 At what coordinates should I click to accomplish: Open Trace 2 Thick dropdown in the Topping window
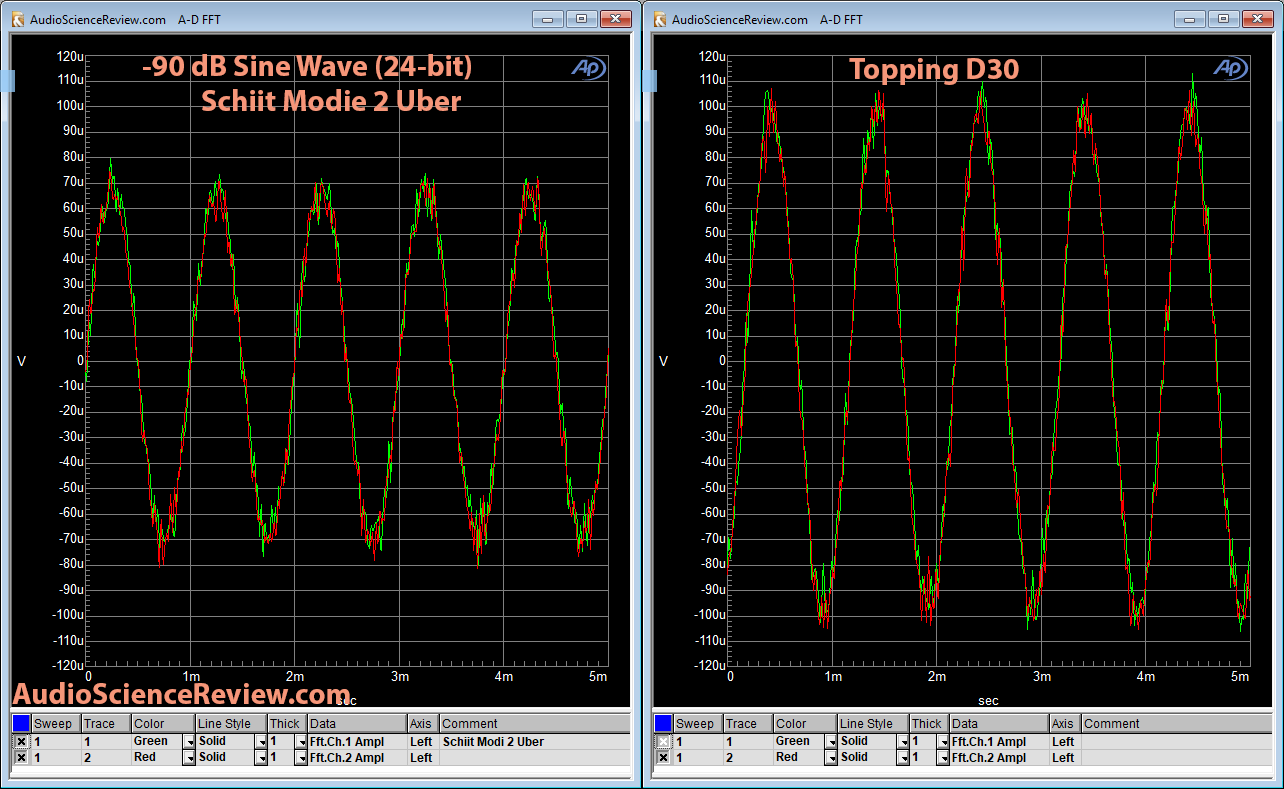coord(942,758)
